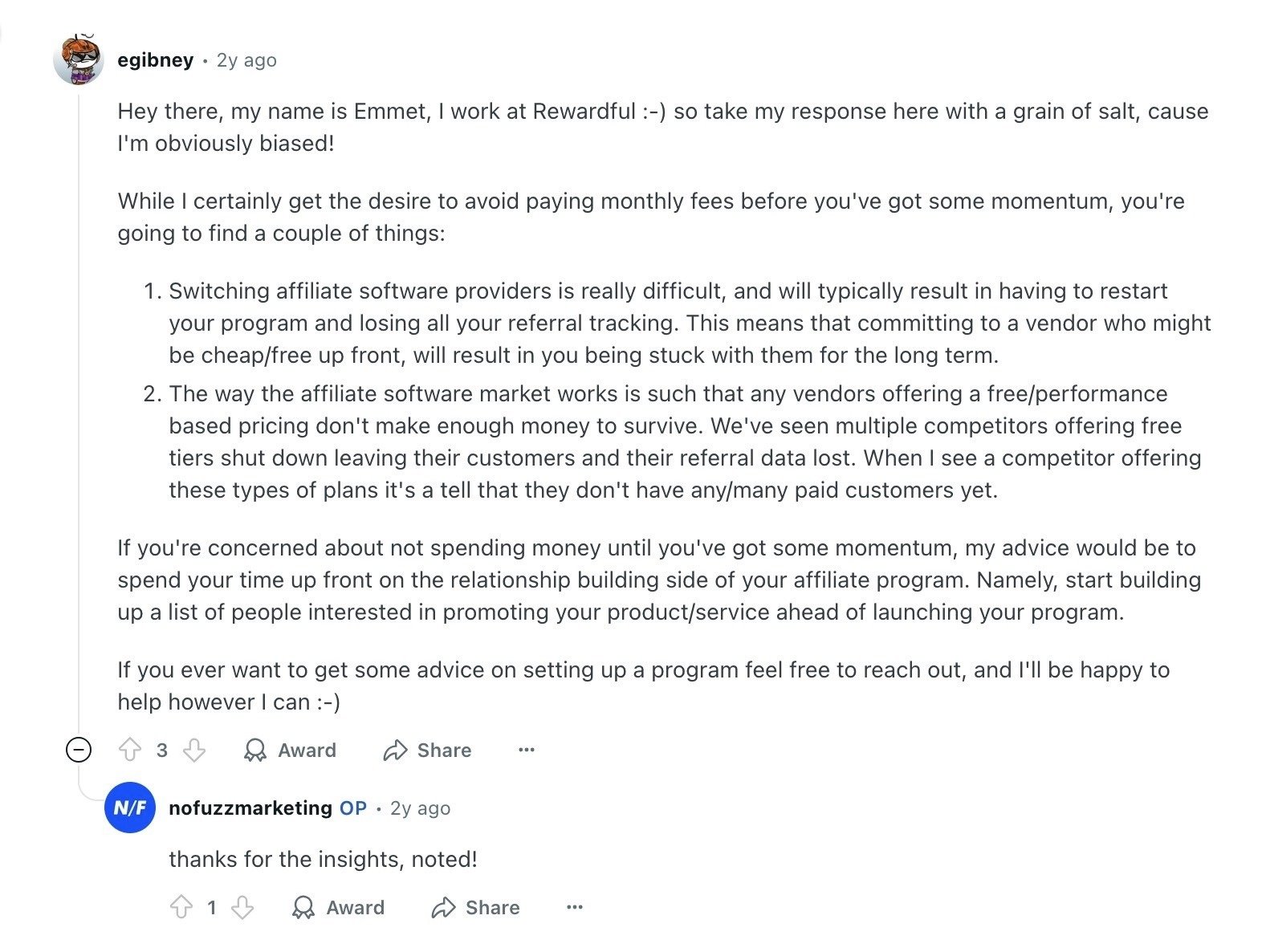Image resolution: width=1262 pixels, height=952 pixels.
Task: Open egibney's user profile
Action: (156, 59)
